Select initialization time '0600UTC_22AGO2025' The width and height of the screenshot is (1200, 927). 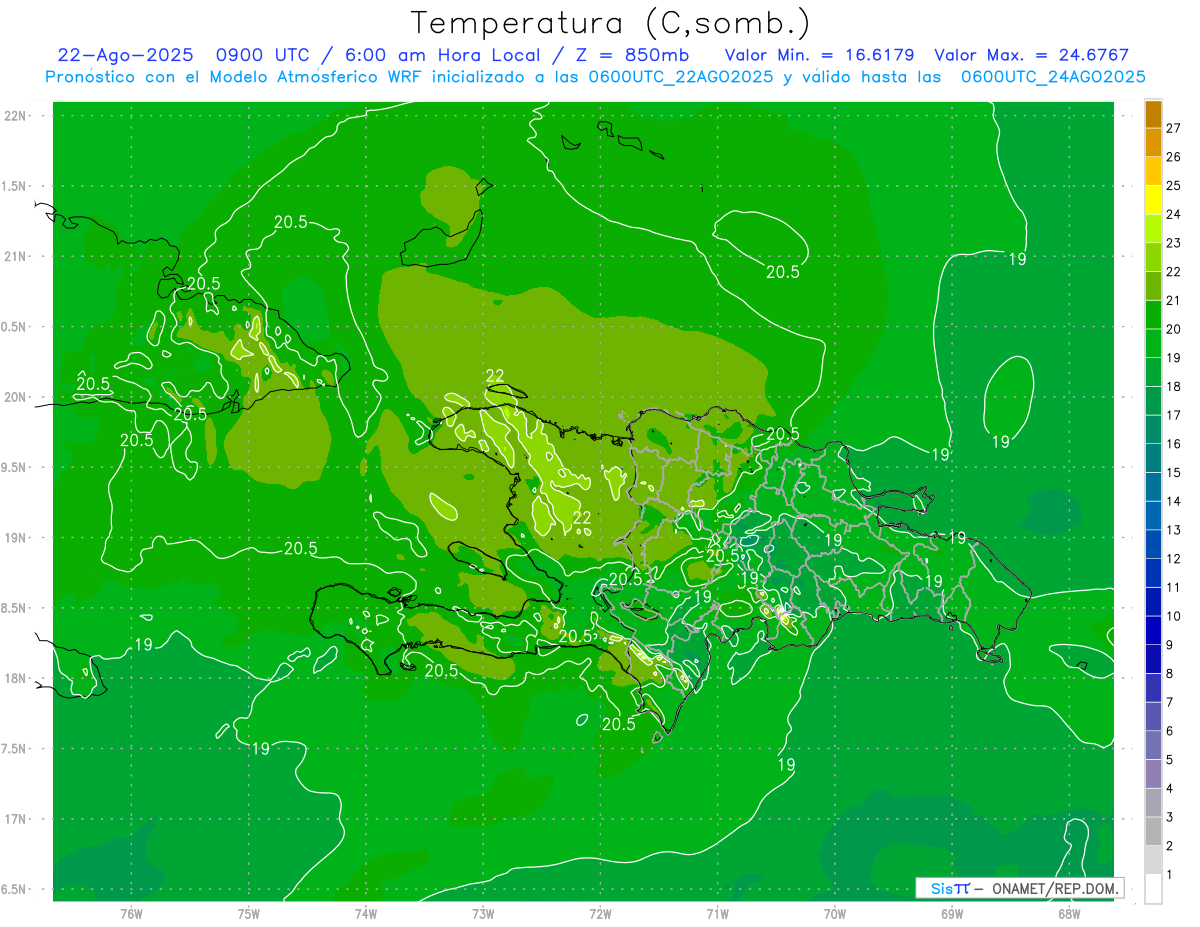pyautogui.click(x=681, y=77)
